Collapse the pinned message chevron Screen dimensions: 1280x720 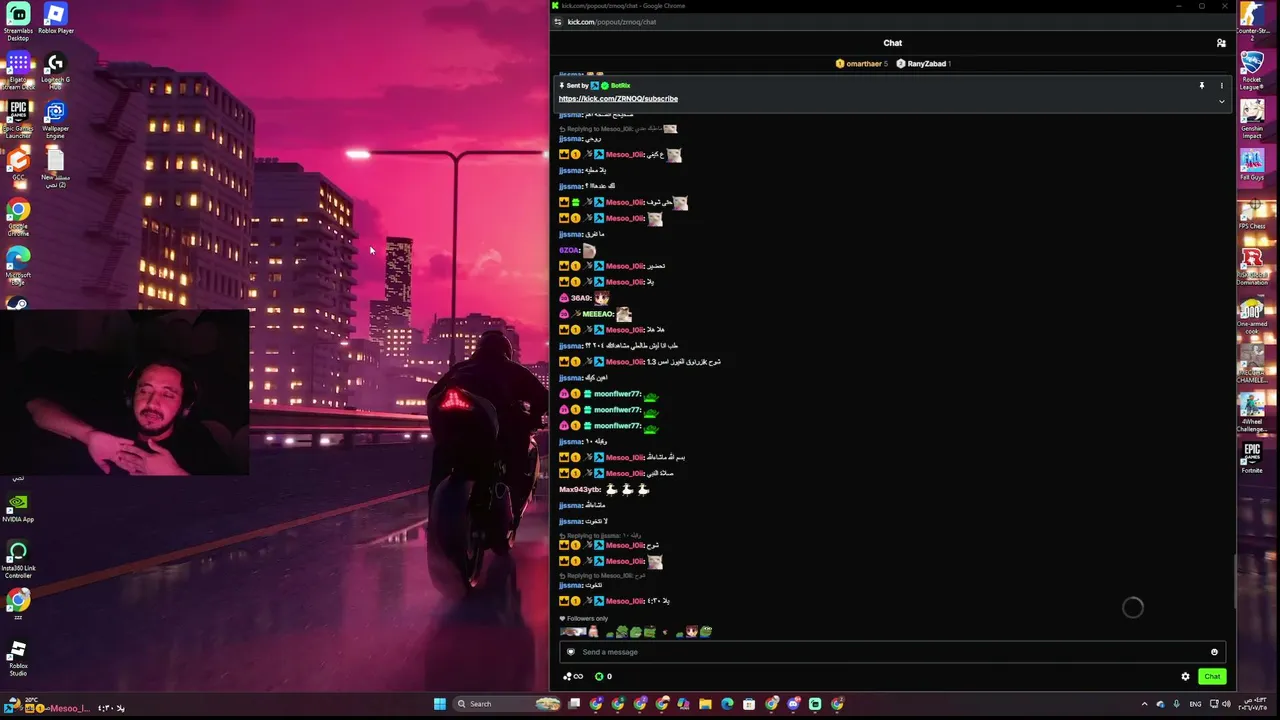click(1221, 101)
